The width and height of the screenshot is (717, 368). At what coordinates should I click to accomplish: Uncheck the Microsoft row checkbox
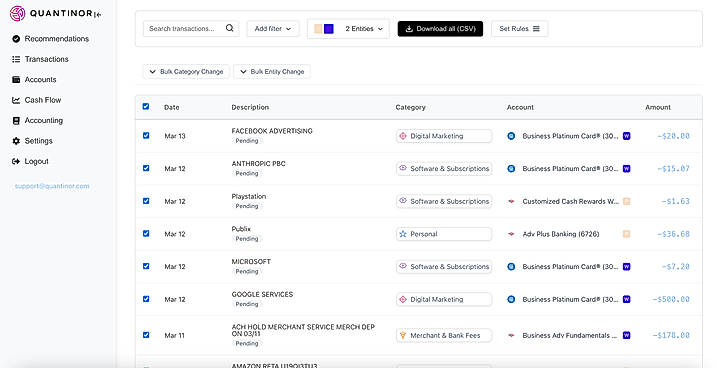tap(146, 266)
